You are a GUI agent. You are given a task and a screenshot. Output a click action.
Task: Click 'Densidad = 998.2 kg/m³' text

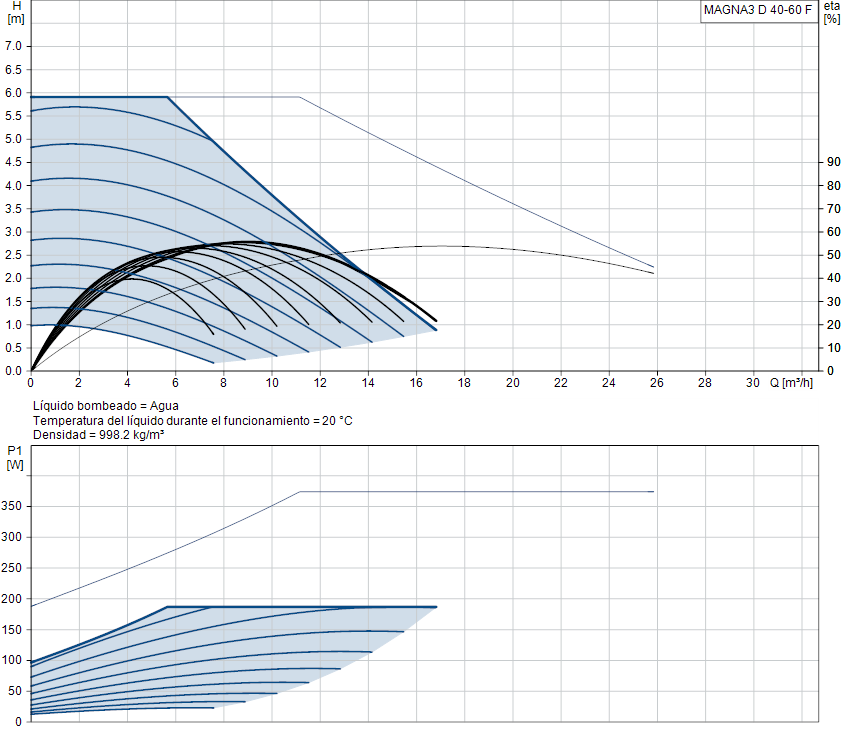click(x=98, y=435)
